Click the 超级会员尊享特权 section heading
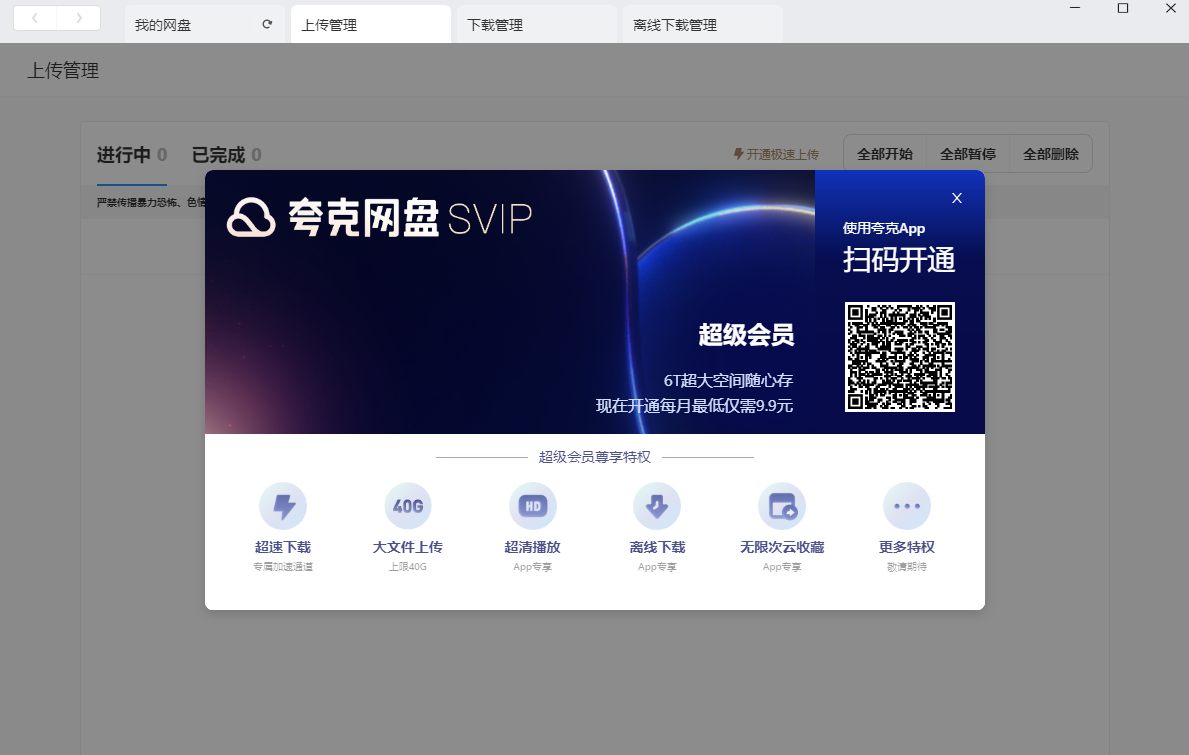The height and width of the screenshot is (755, 1189). (x=595, y=457)
